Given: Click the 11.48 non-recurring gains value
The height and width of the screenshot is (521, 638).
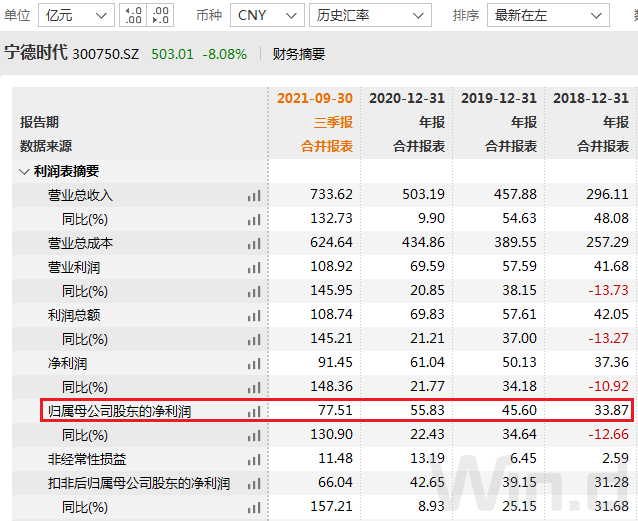Looking at the screenshot, I should pos(335,458).
